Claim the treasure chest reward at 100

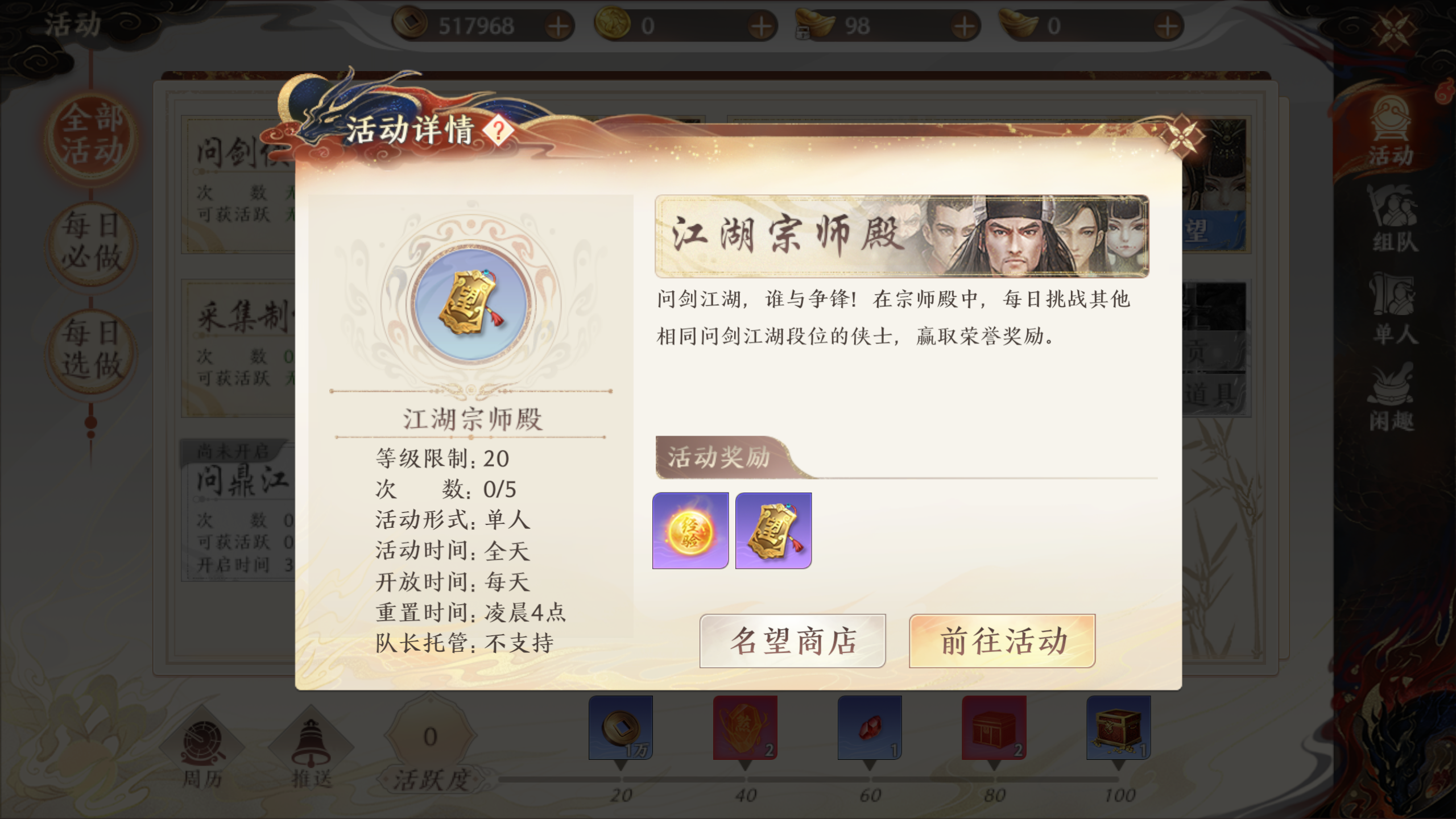[x=1118, y=728]
